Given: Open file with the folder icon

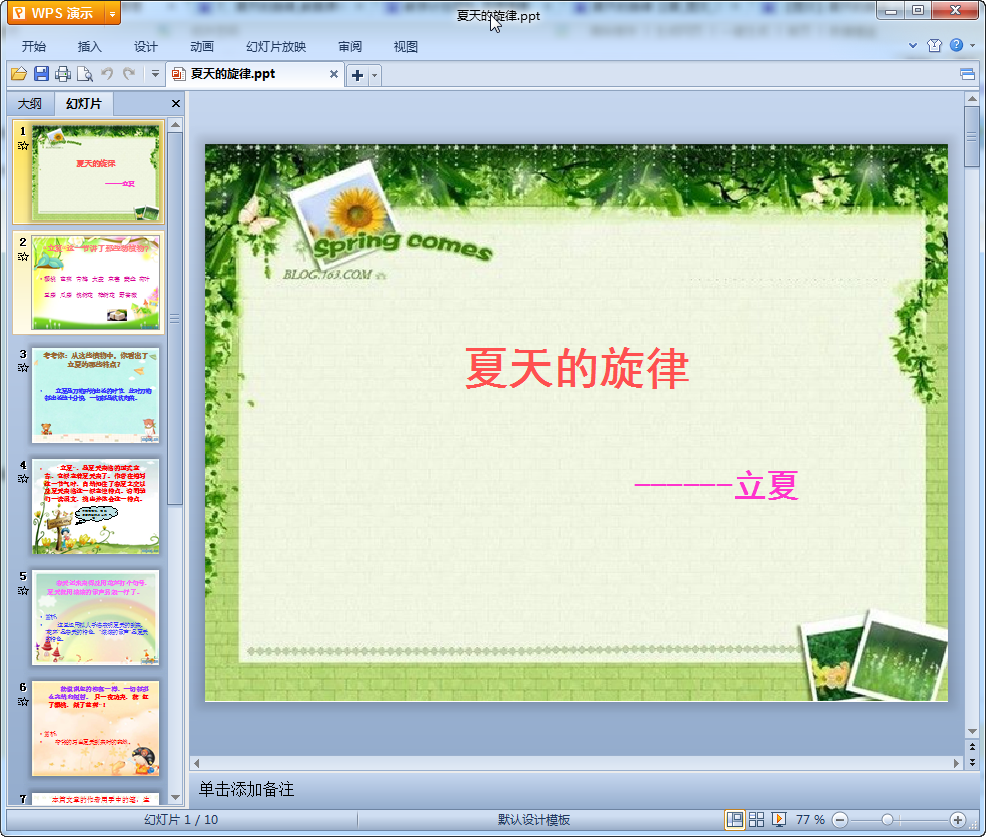Looking at the screenshot, I should click(x=19, y=74).
